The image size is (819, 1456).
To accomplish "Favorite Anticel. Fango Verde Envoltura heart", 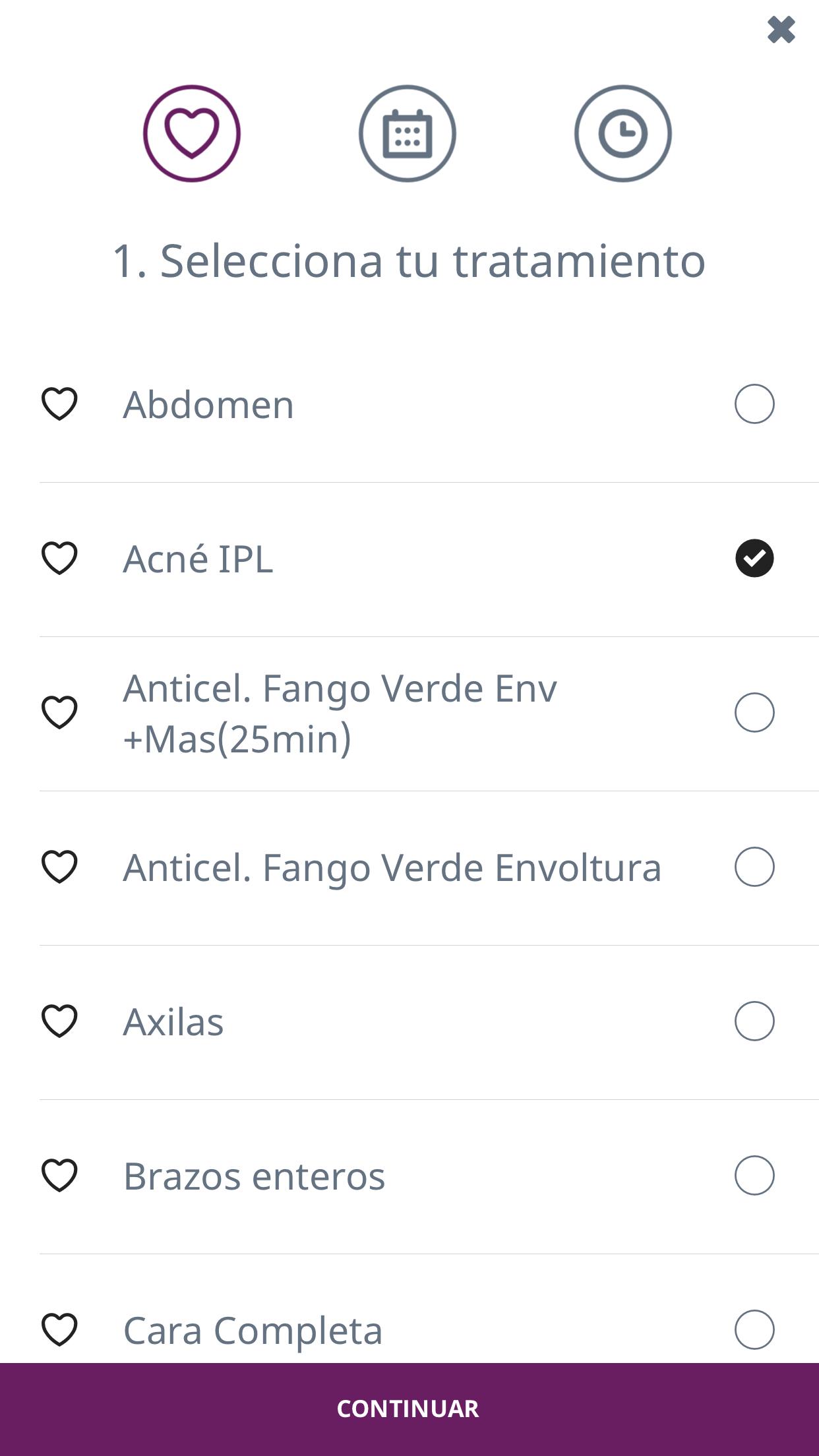I will (59, 866).
